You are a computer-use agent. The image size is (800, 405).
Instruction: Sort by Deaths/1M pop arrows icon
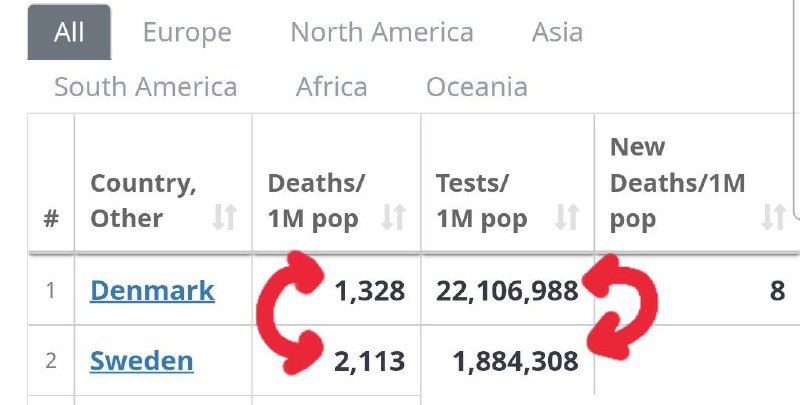(393, 217)
